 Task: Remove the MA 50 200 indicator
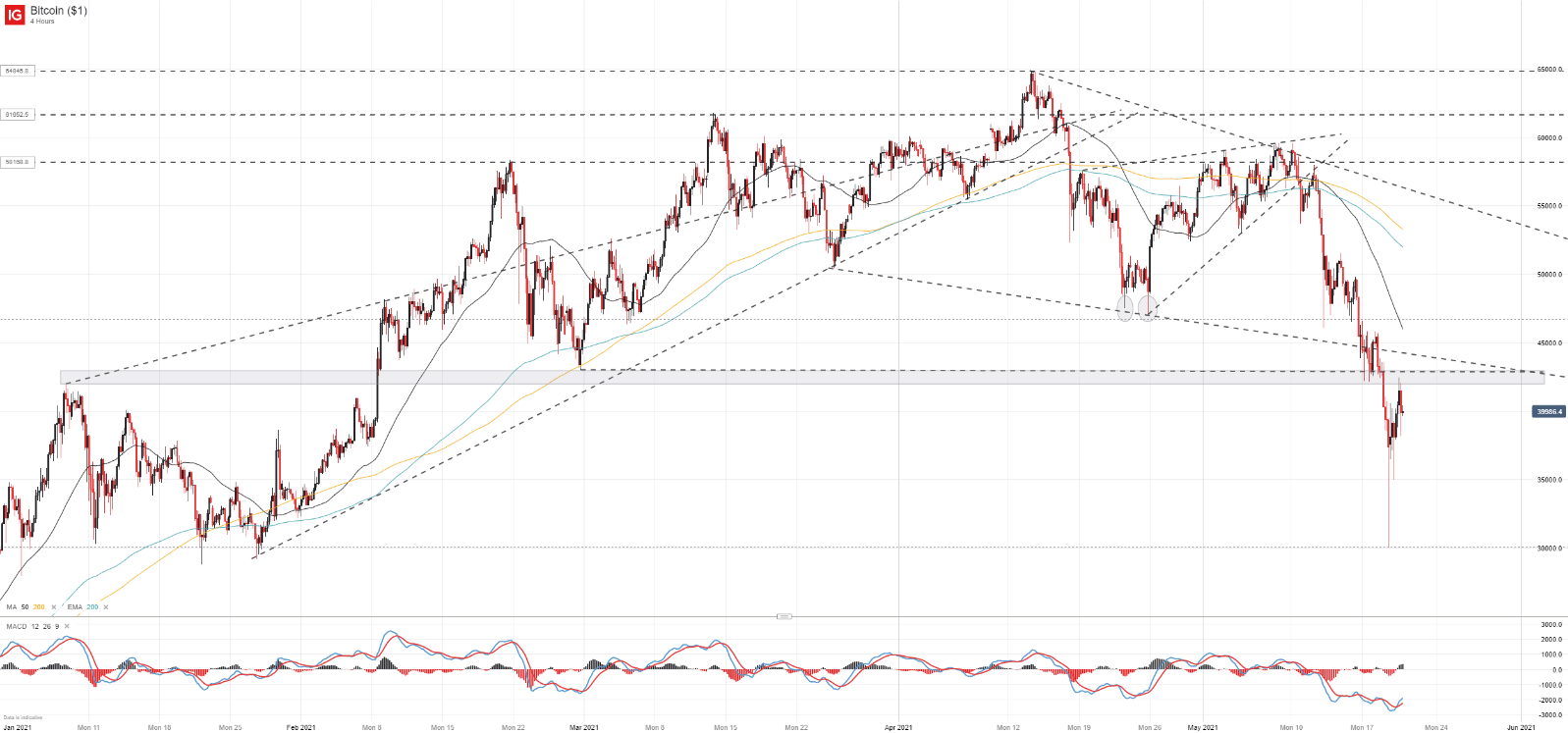tap(54, 607)
